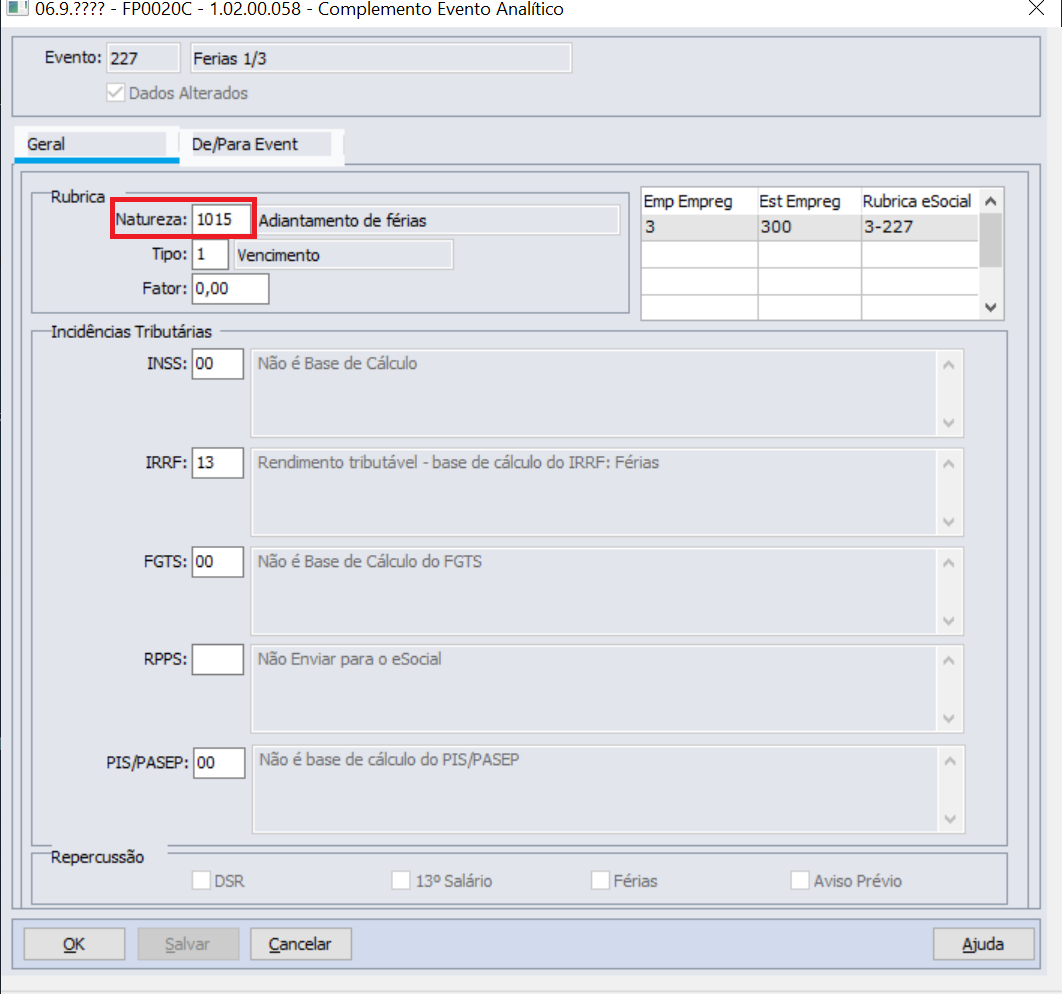Click PIS/PASEP description scroll down arrow
Viewport: 1062px width, 994px height.
point(950,819)
